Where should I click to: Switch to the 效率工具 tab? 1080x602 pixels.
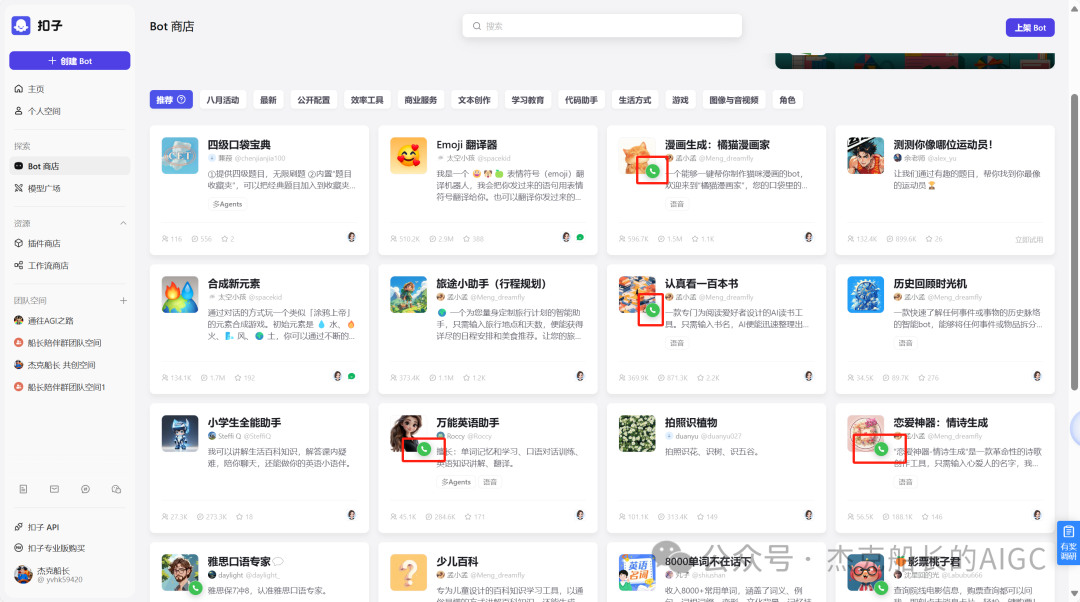coord(367,100)
